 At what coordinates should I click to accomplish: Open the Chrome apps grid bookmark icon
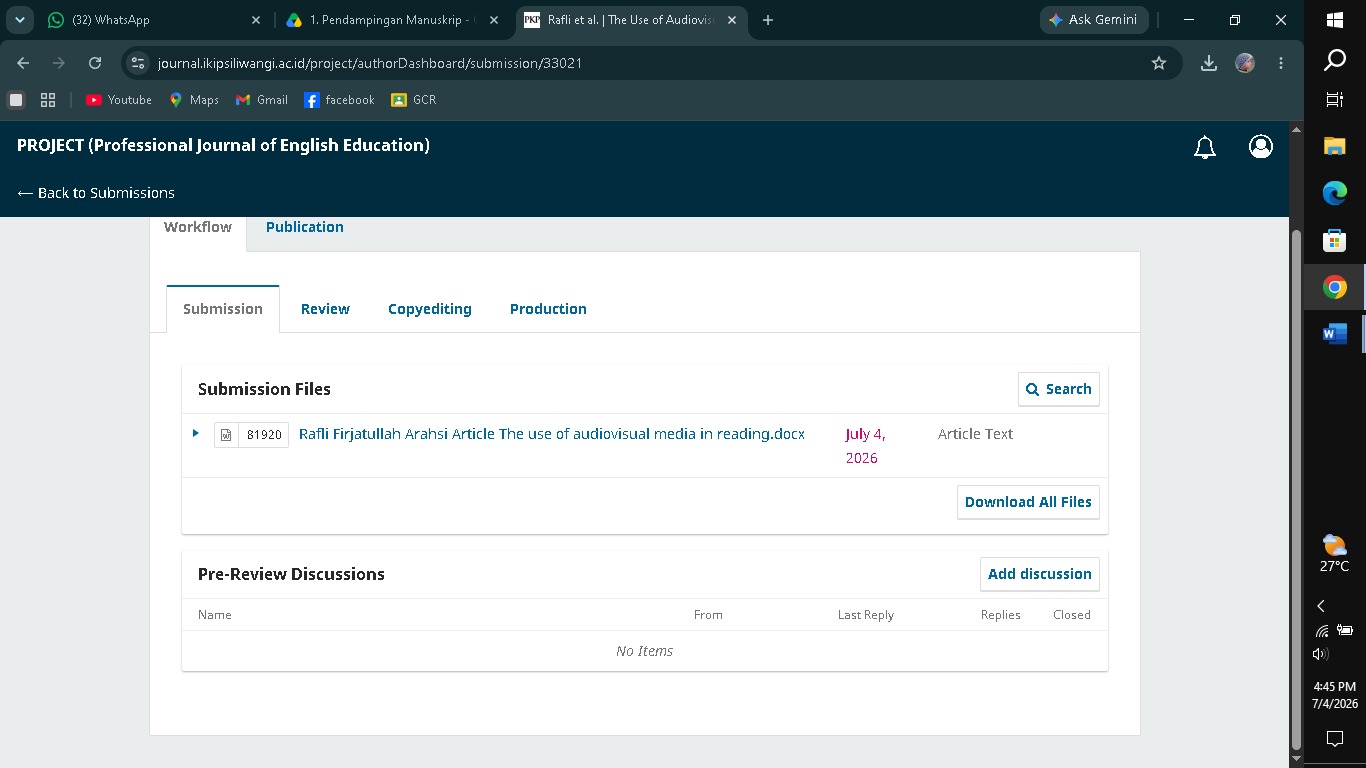tap(47, 100)
